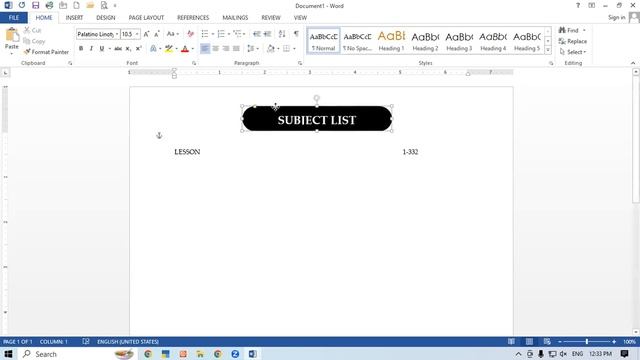
Task: Expand the bullets list dropdown arrow
Action: [x=213, y=34]
